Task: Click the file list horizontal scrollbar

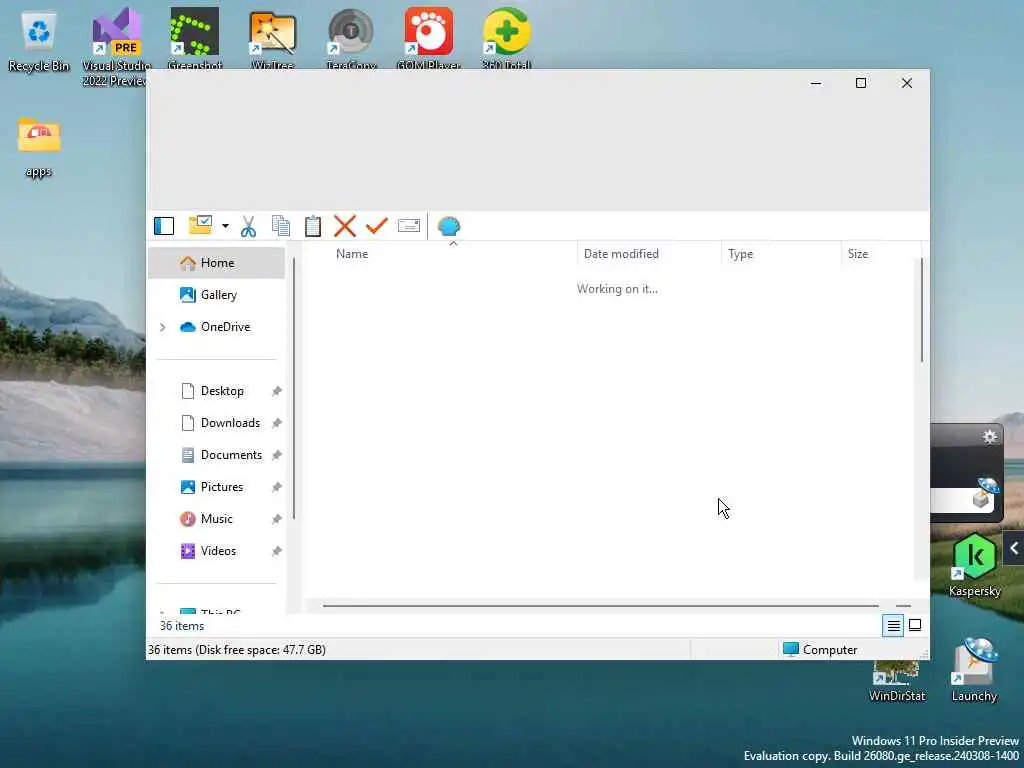Action: pyautogui.click(x=600, y=605)
